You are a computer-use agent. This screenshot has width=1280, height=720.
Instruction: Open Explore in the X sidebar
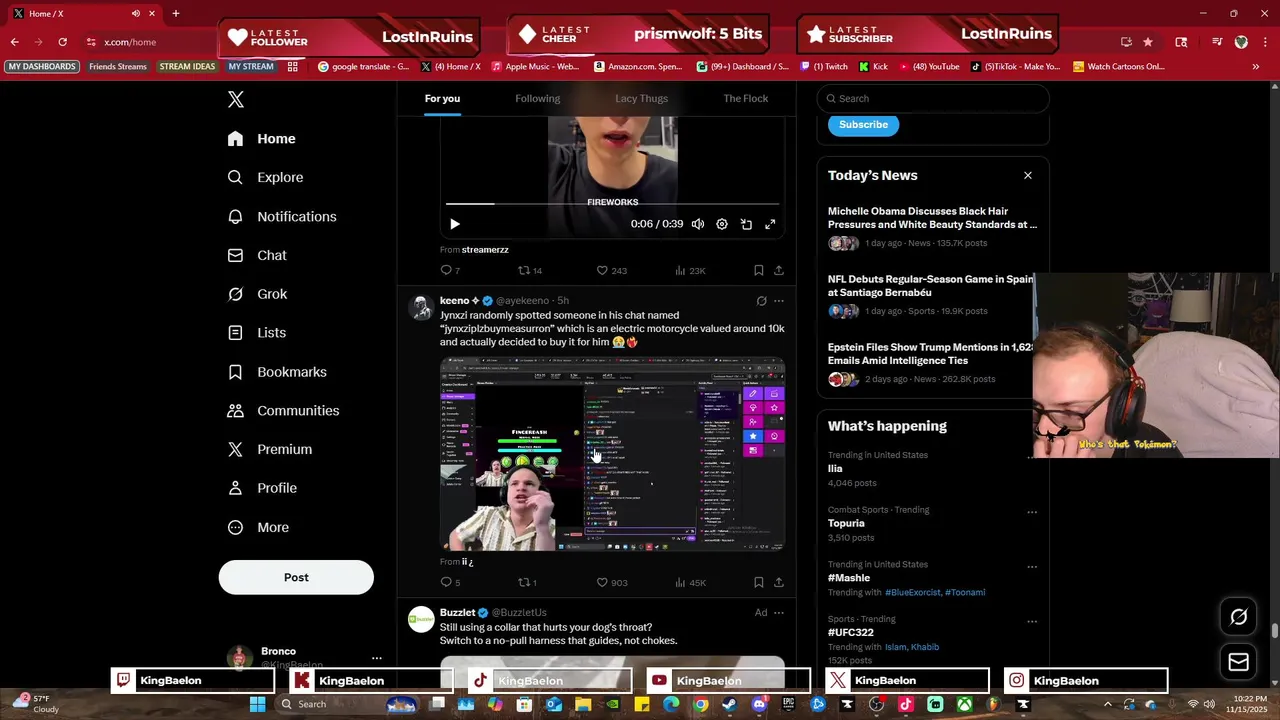266,177
